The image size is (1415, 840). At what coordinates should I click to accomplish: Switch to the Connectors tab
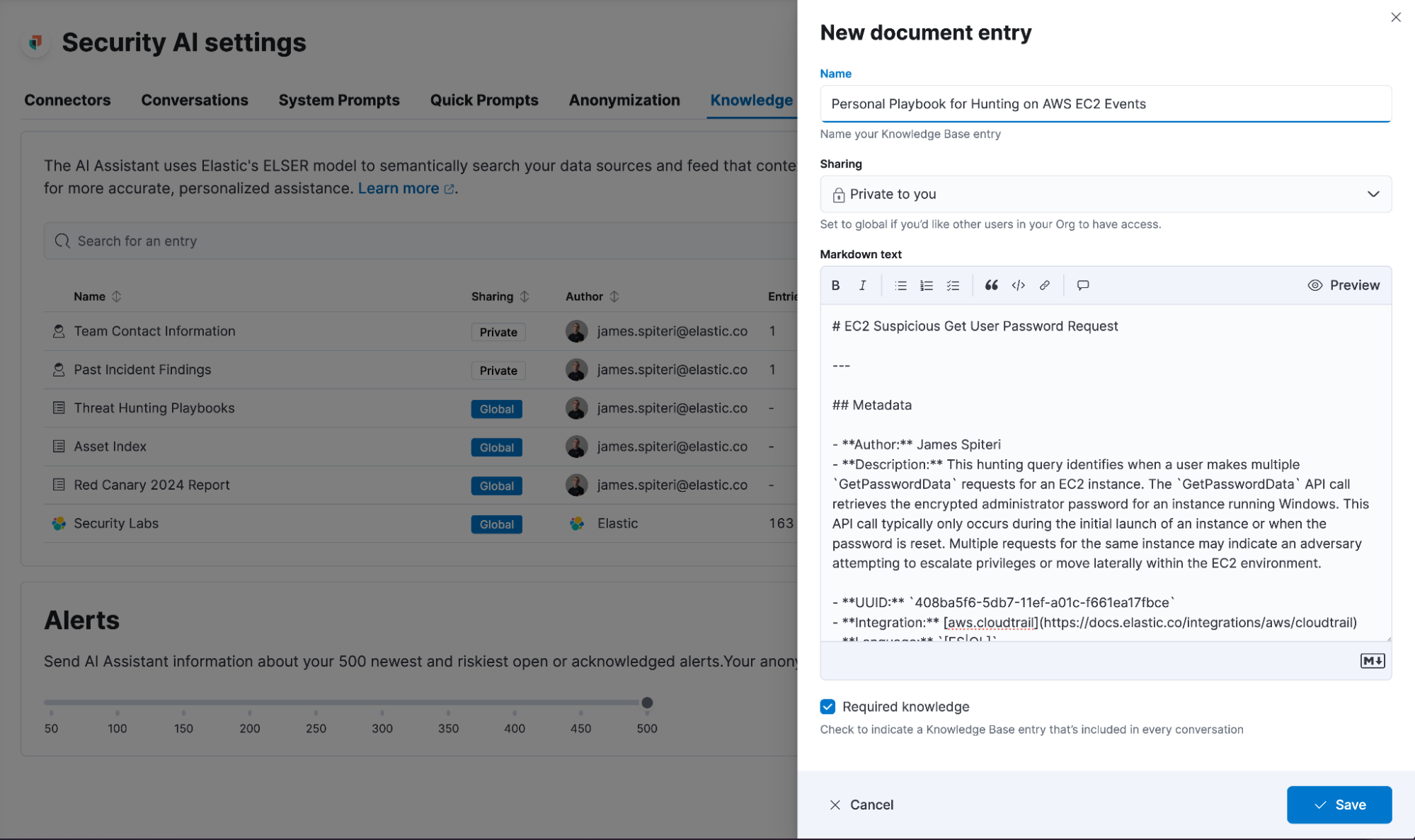(67, 100)
